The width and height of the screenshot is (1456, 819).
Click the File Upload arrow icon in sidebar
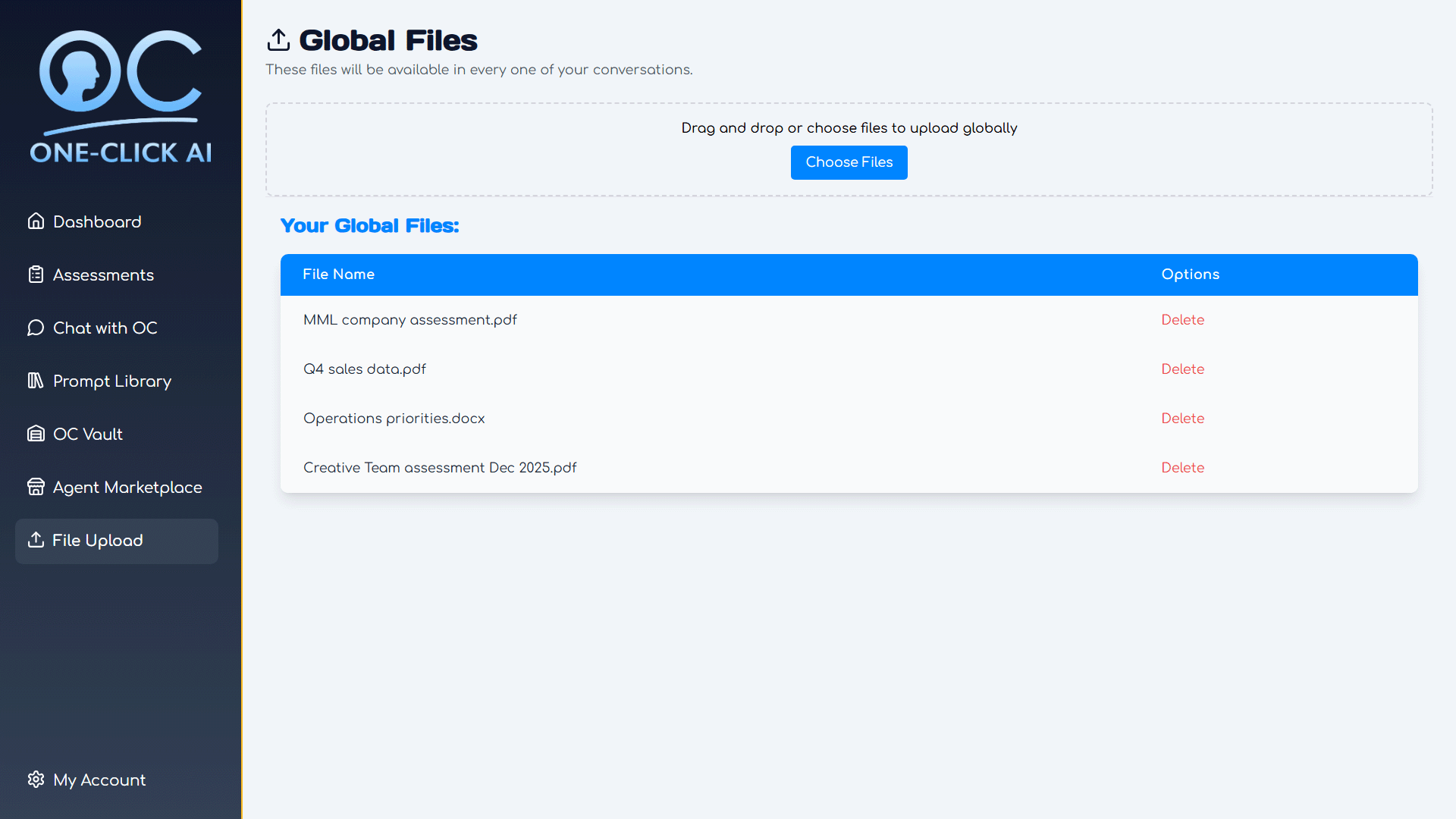36,540
